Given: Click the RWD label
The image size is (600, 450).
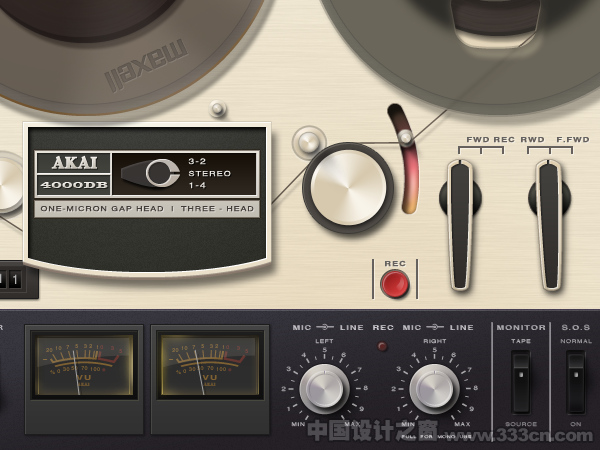Looking at the screenshot, I should click(532, 140).
